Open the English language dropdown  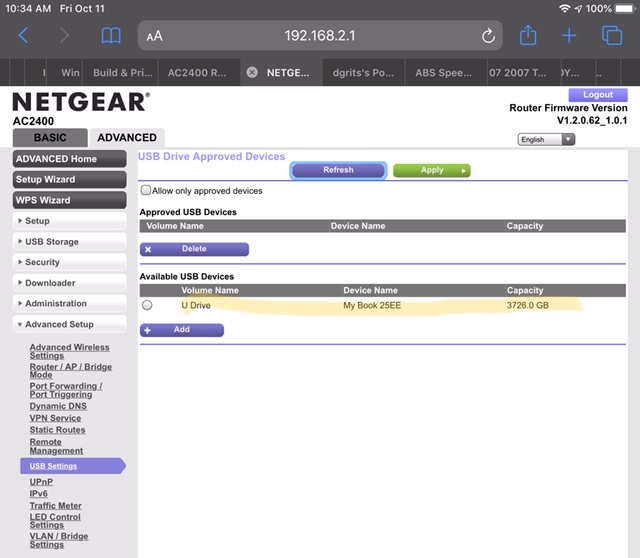point(546,140)
